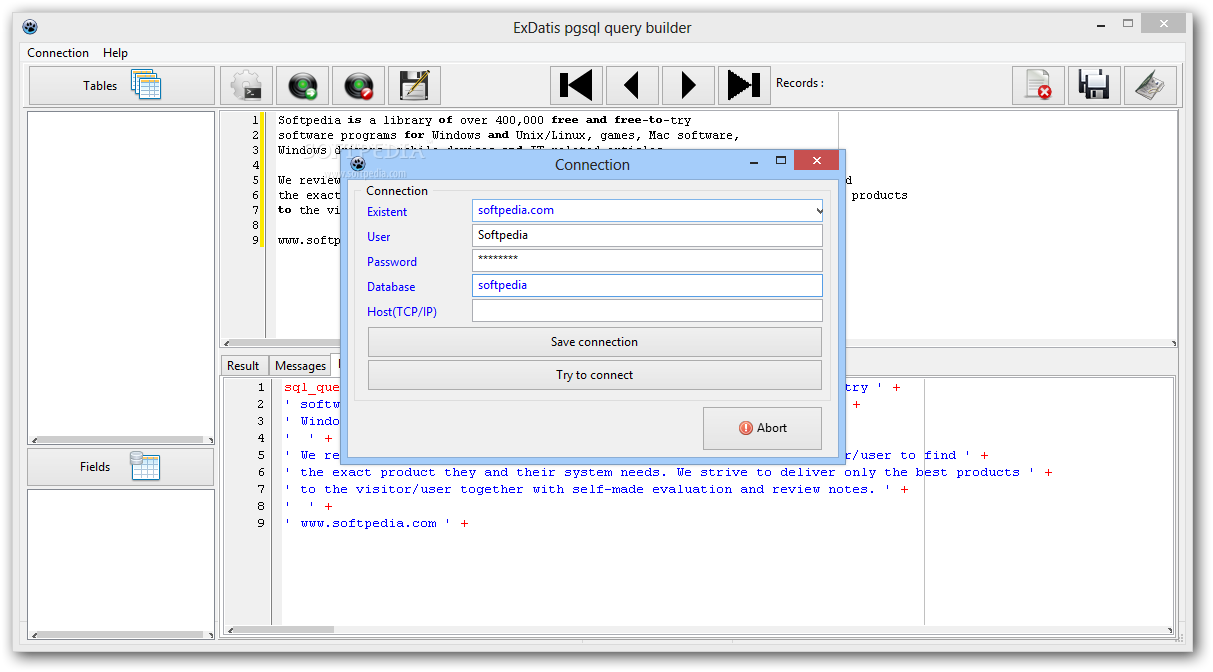Click the Connection dialog title bar icon

[358, 164]
